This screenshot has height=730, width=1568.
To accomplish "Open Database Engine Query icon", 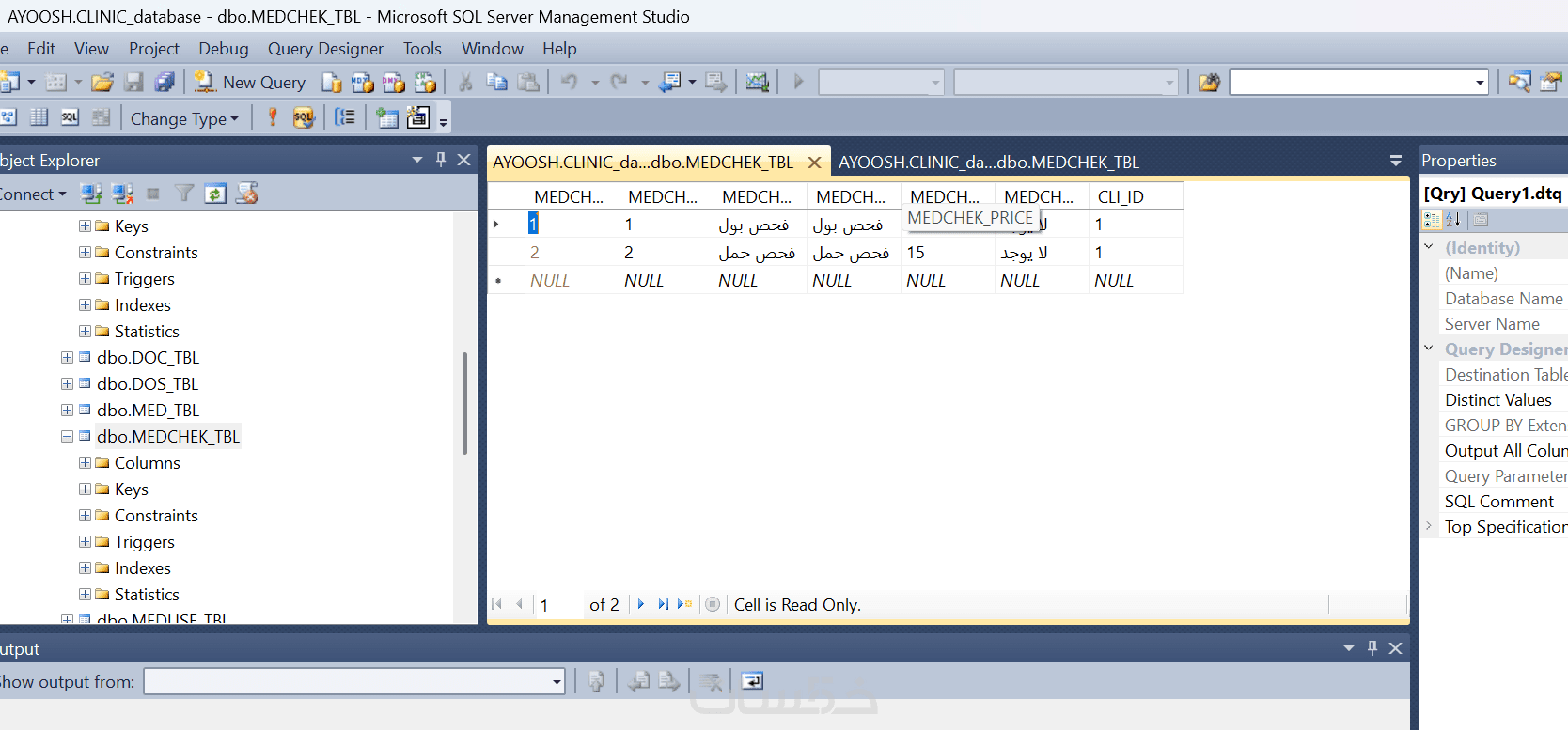I will click(331, 83).
